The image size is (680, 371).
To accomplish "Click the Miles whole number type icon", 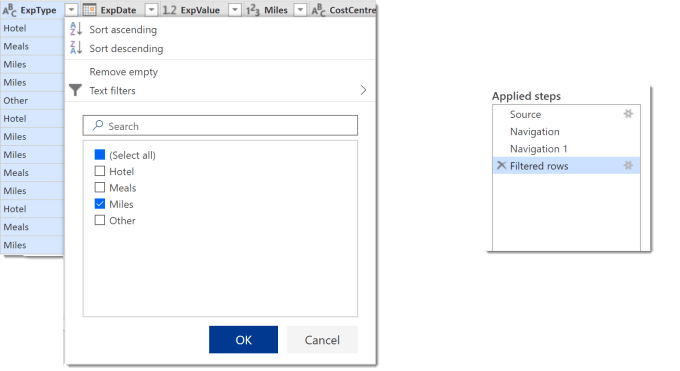I will [x=253, y=10].
